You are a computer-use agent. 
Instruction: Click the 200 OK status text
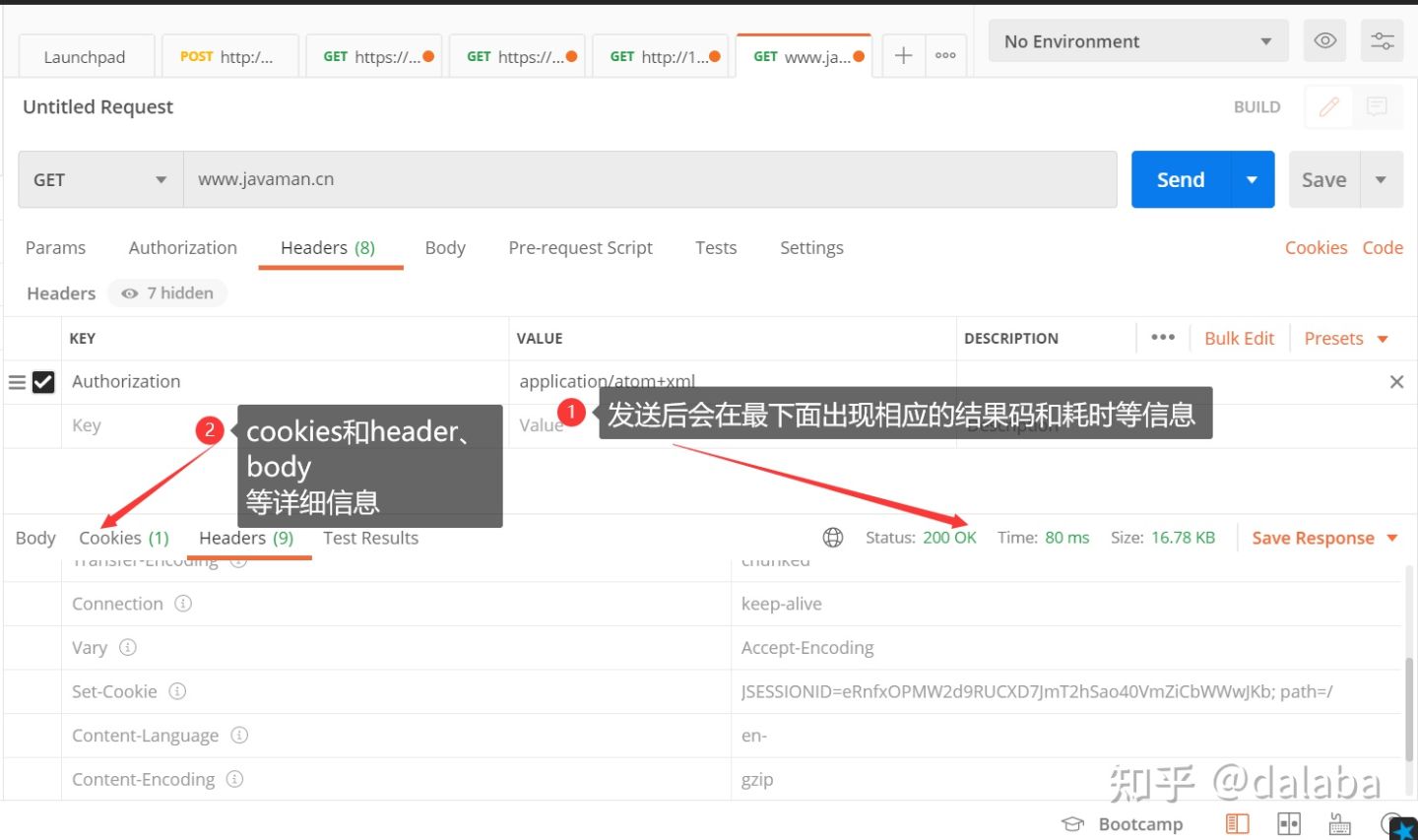(949, 538)
